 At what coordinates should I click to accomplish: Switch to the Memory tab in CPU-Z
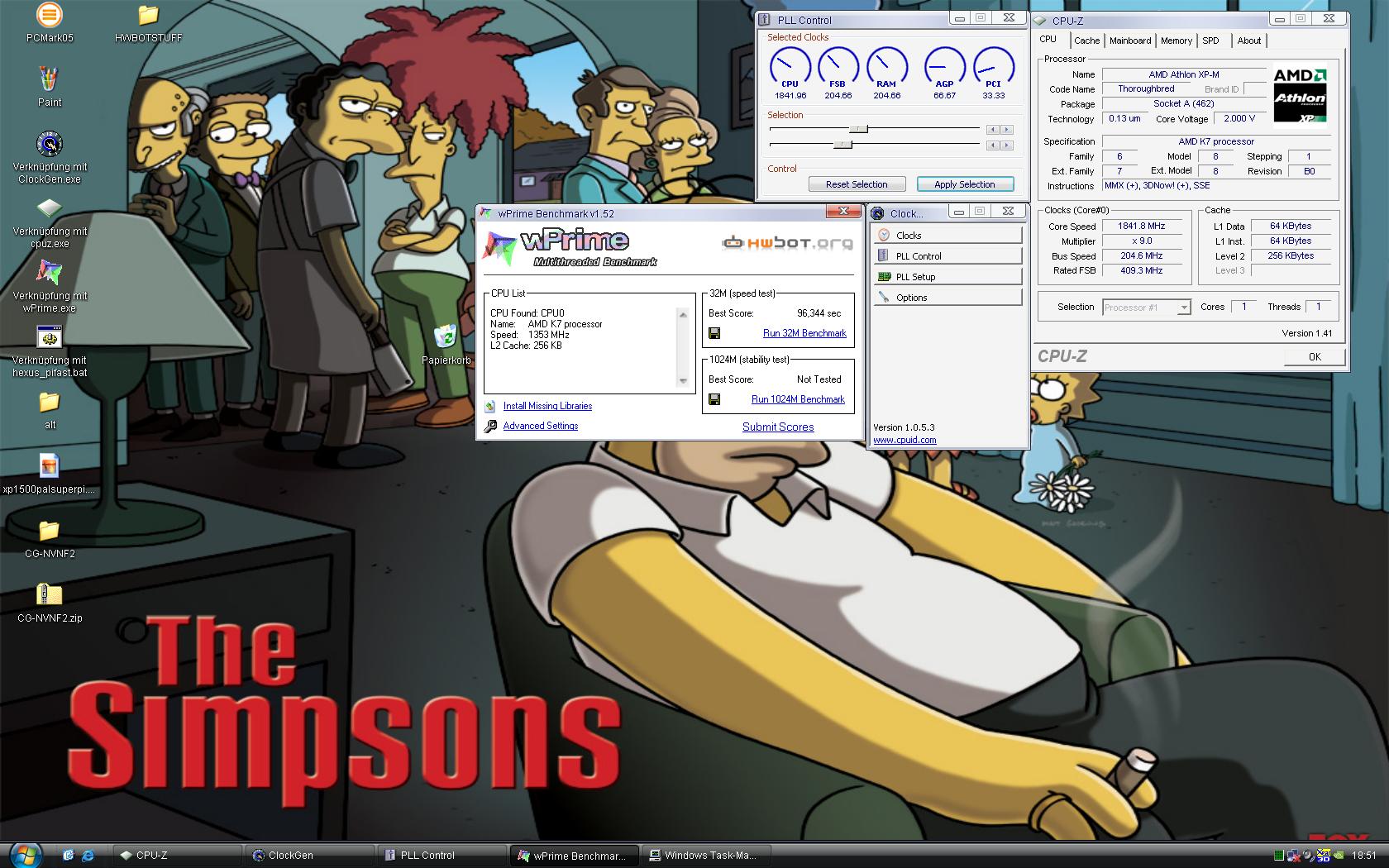click(x=1176, y=41)
